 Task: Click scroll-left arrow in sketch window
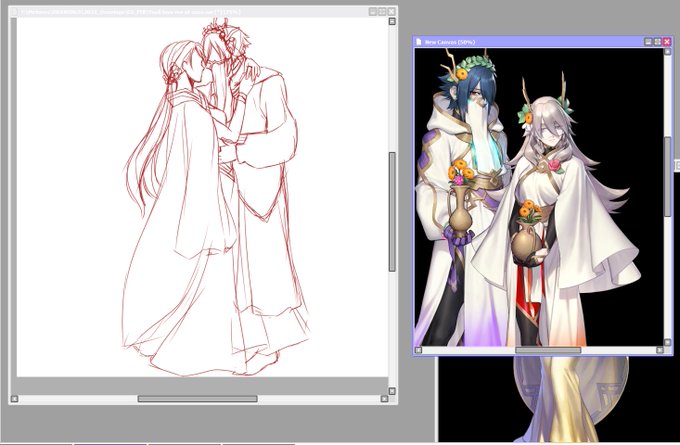(14, 399)
